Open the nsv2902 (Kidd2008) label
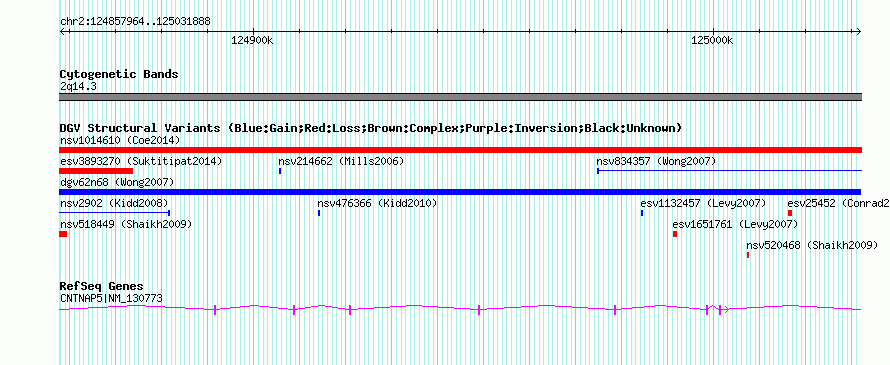The width and height of the screenshot is (890, 365). 114,203
